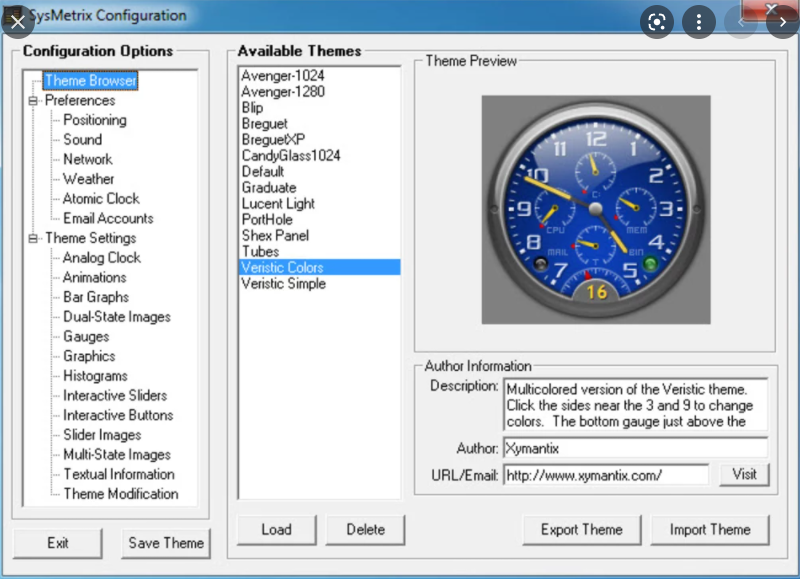
Task: Open the three-dot more options menu
Action: click(698, 22)
